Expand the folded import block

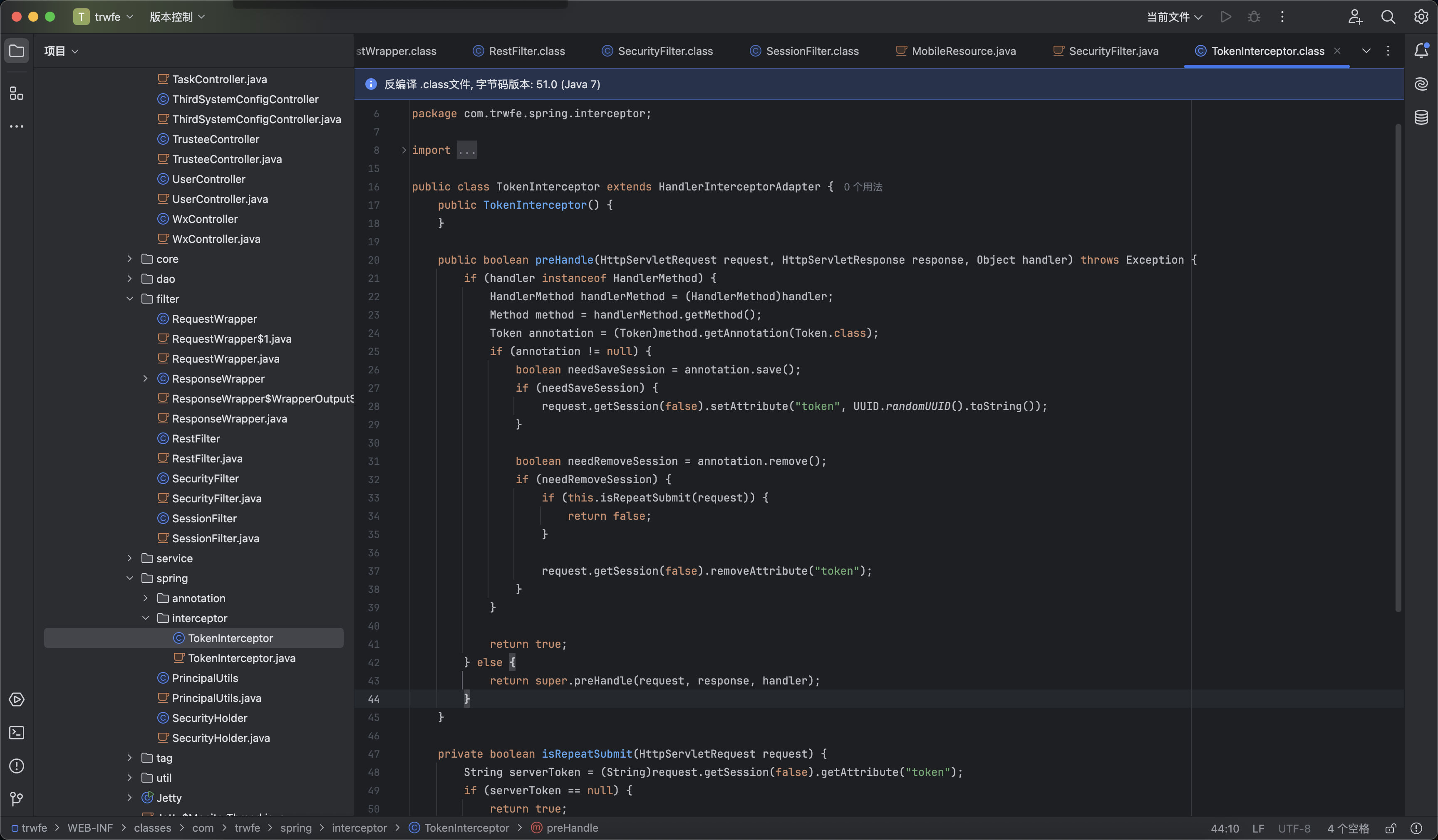coord(466,150)
